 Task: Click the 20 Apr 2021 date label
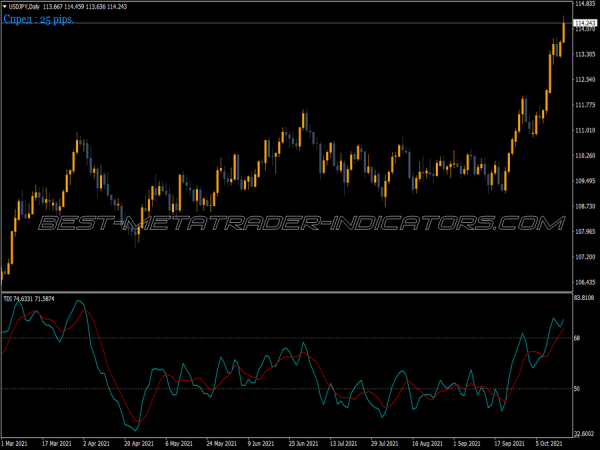coord(140,442)
